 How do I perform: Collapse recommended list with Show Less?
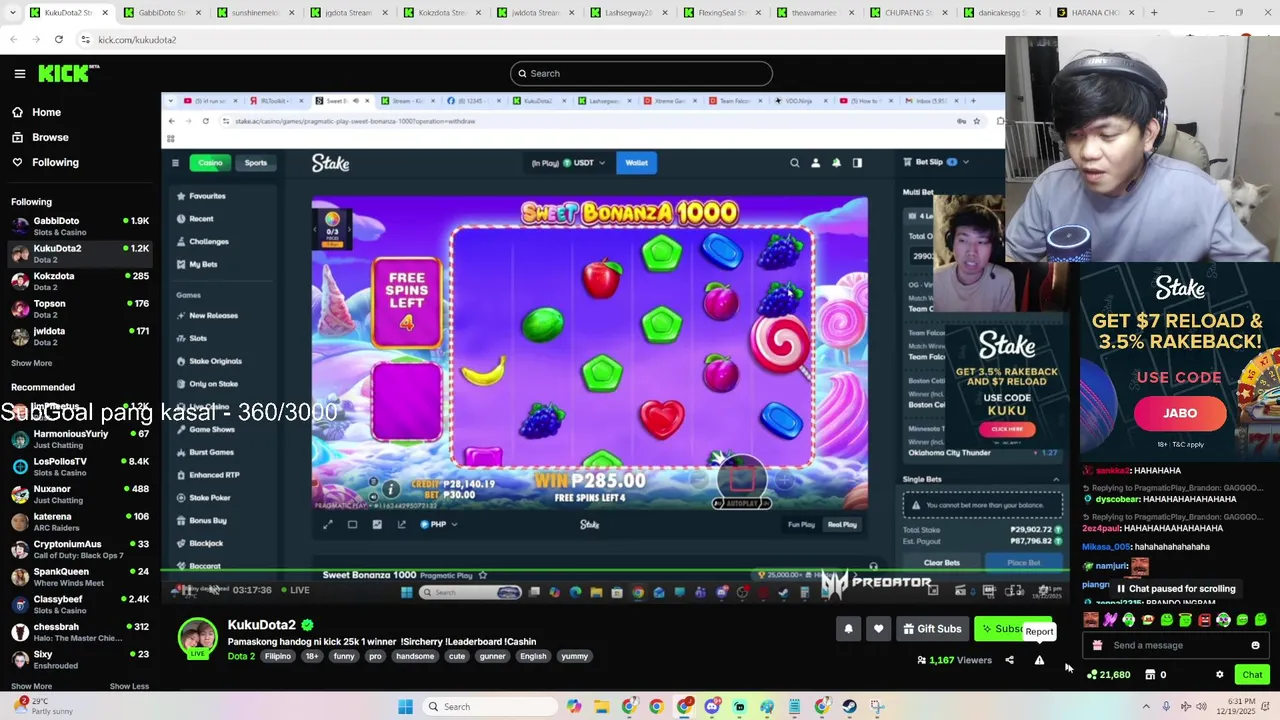pyautogui.click(x=129, y=686)
